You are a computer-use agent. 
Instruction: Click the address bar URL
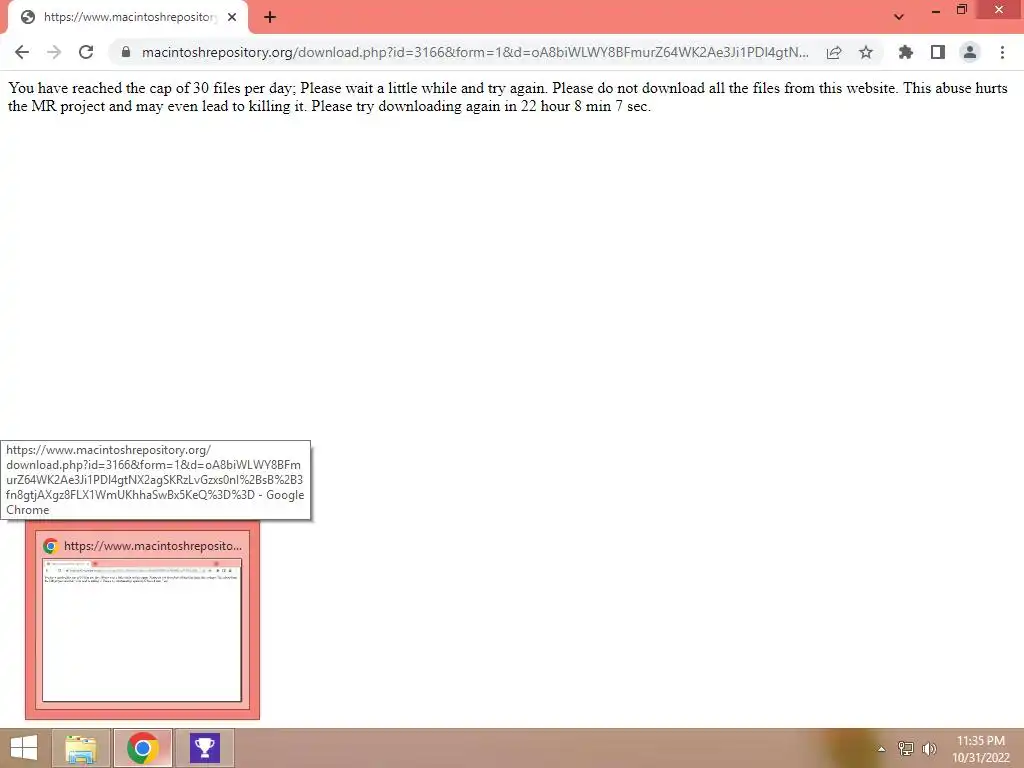(475, 52)
